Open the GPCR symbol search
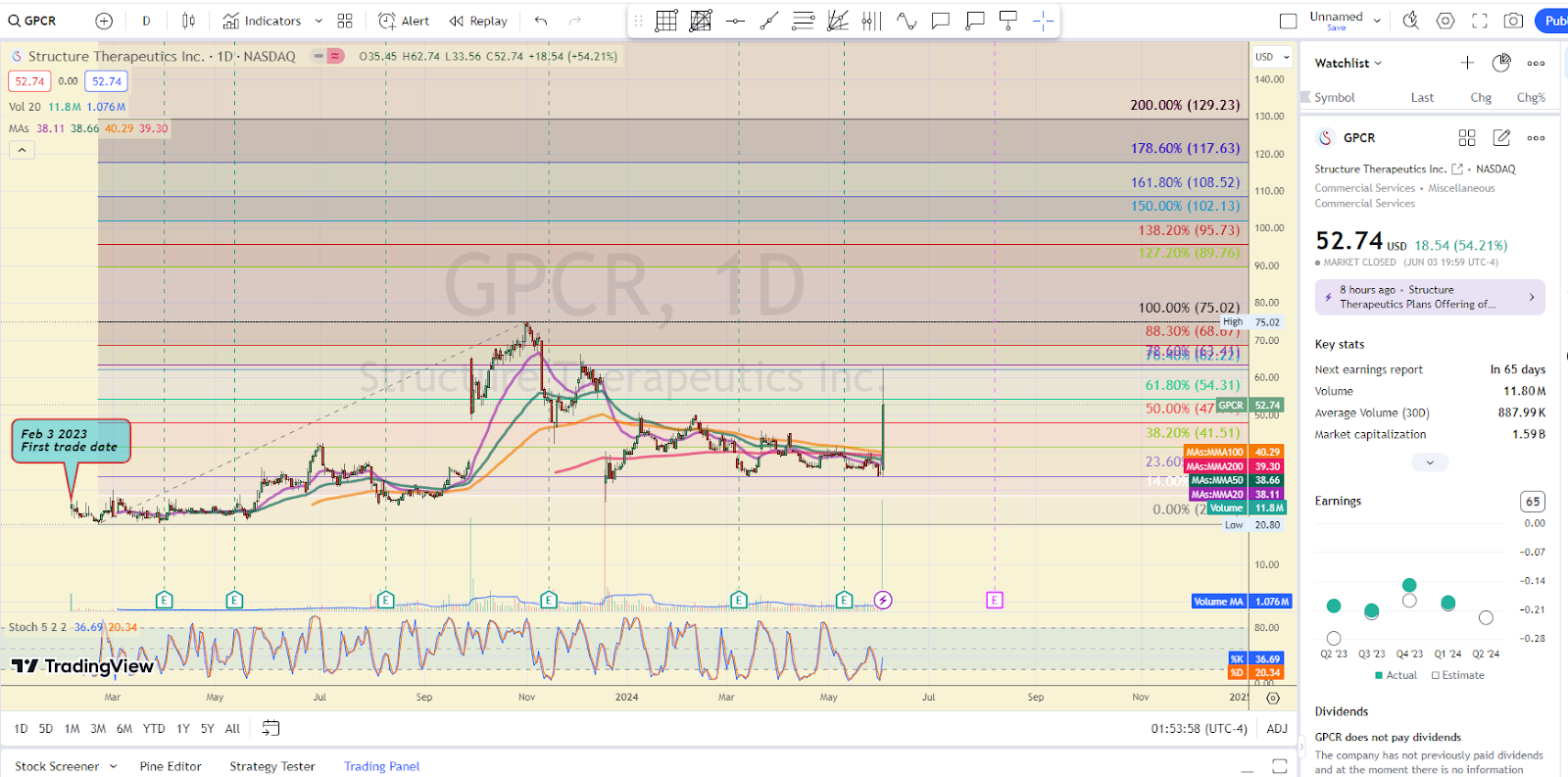Screen dimensions: 1568x777 pos(33,21)
